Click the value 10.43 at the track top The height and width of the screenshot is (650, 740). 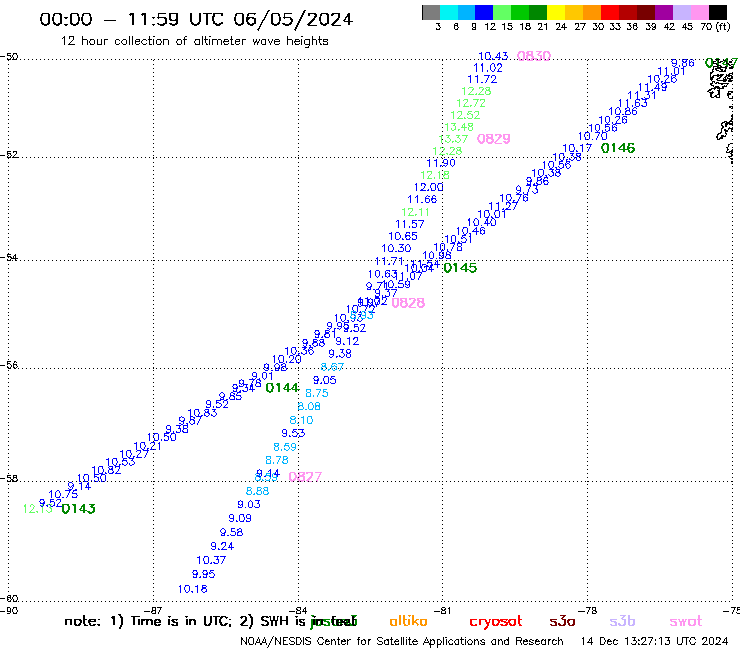493,56
